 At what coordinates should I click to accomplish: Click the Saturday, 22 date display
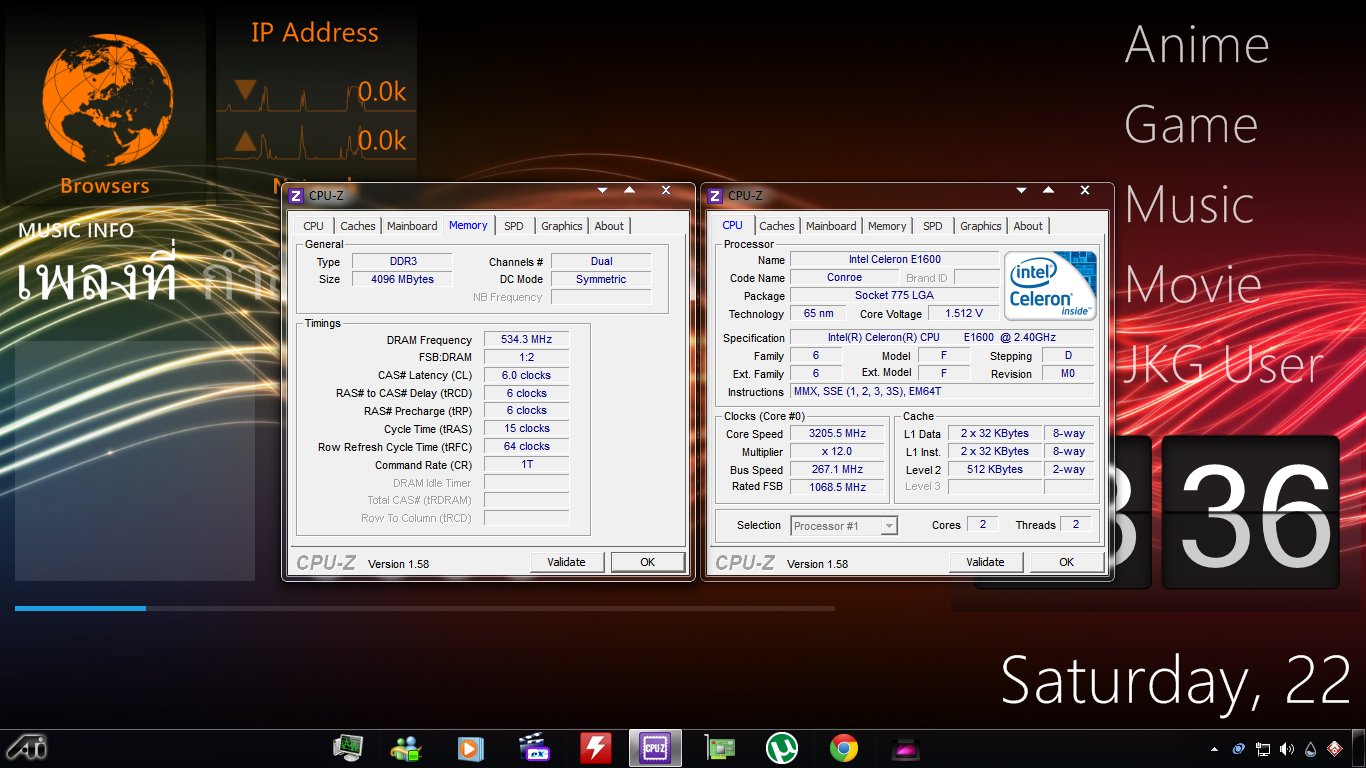point(1177,680)
